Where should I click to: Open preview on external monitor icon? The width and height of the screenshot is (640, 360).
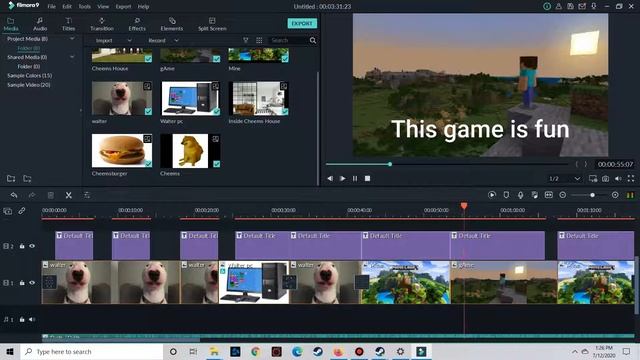[593, 178]
